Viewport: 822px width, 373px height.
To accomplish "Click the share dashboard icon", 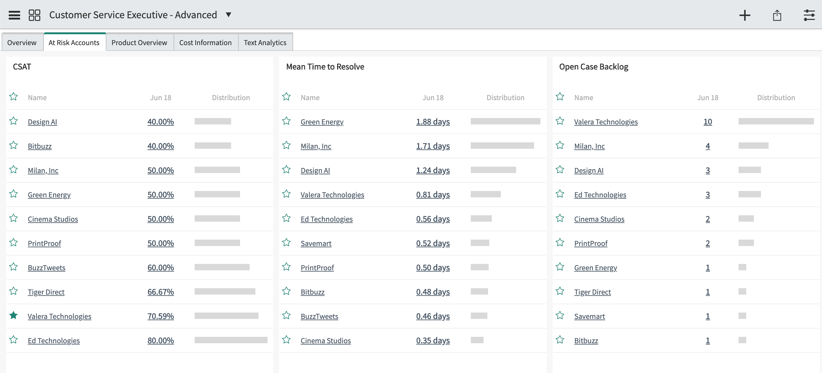I will click(x=777, y=15).
